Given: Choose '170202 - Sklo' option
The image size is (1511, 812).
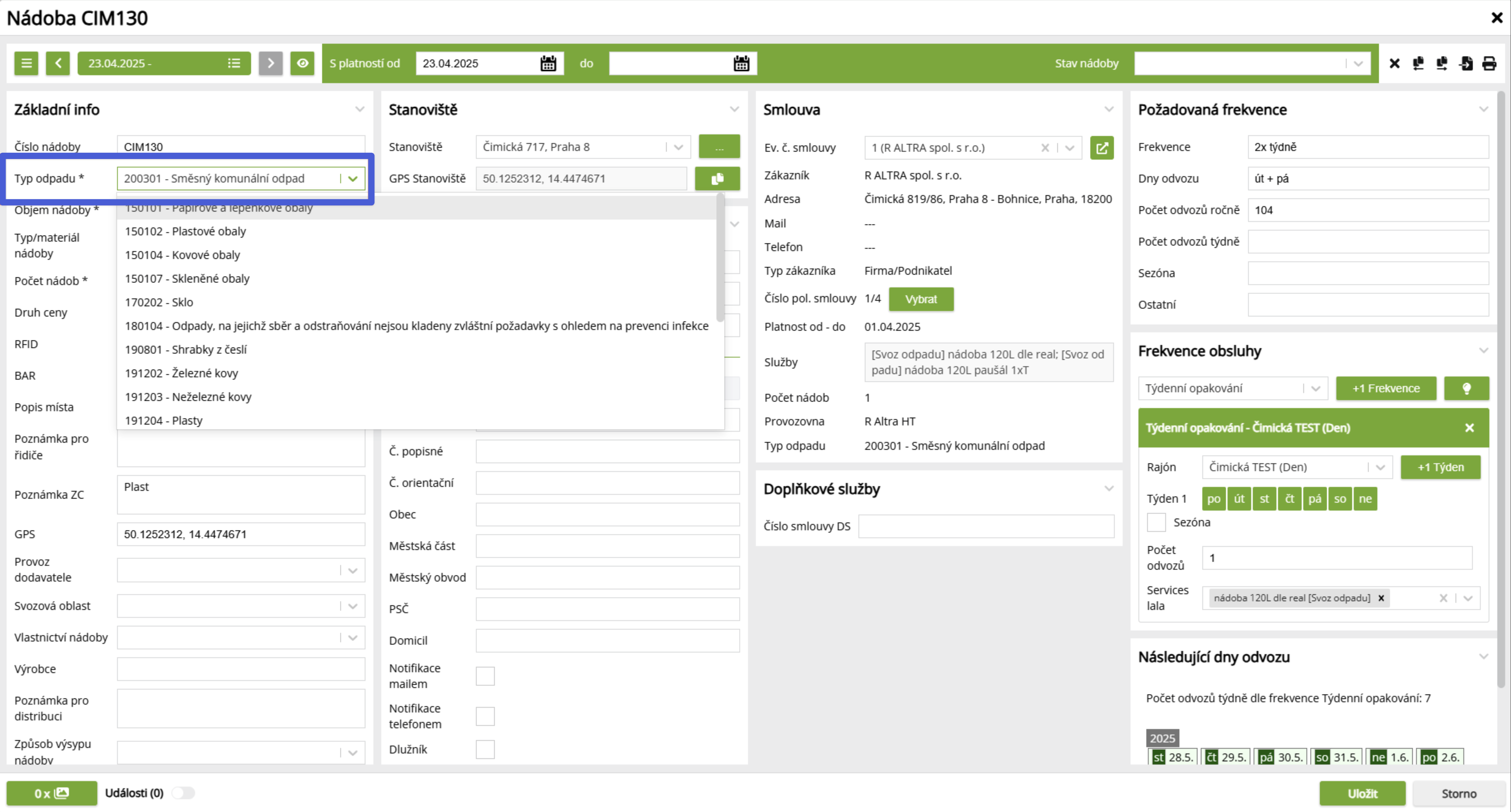Looking at the screenshot, I should click(159, 302).
